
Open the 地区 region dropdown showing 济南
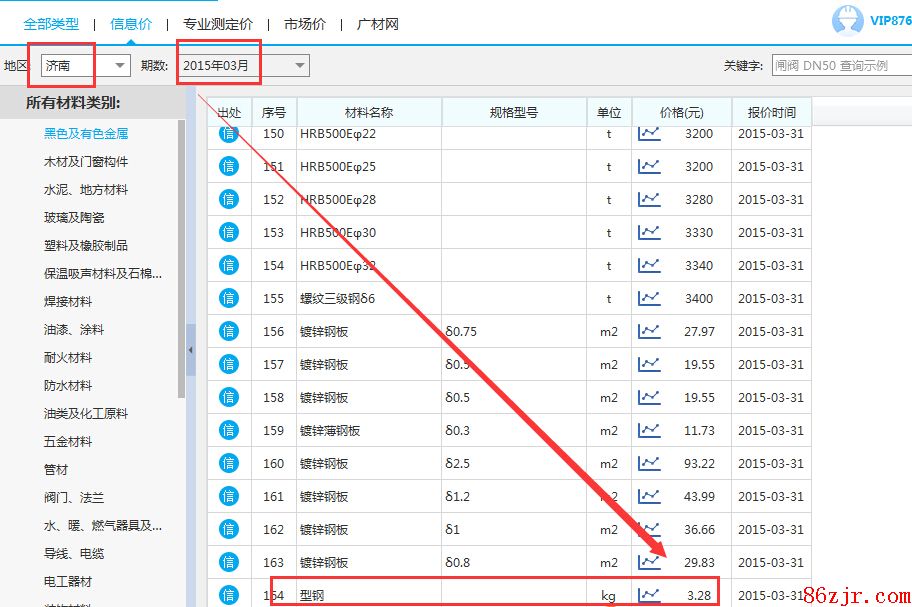pos(85,66)
